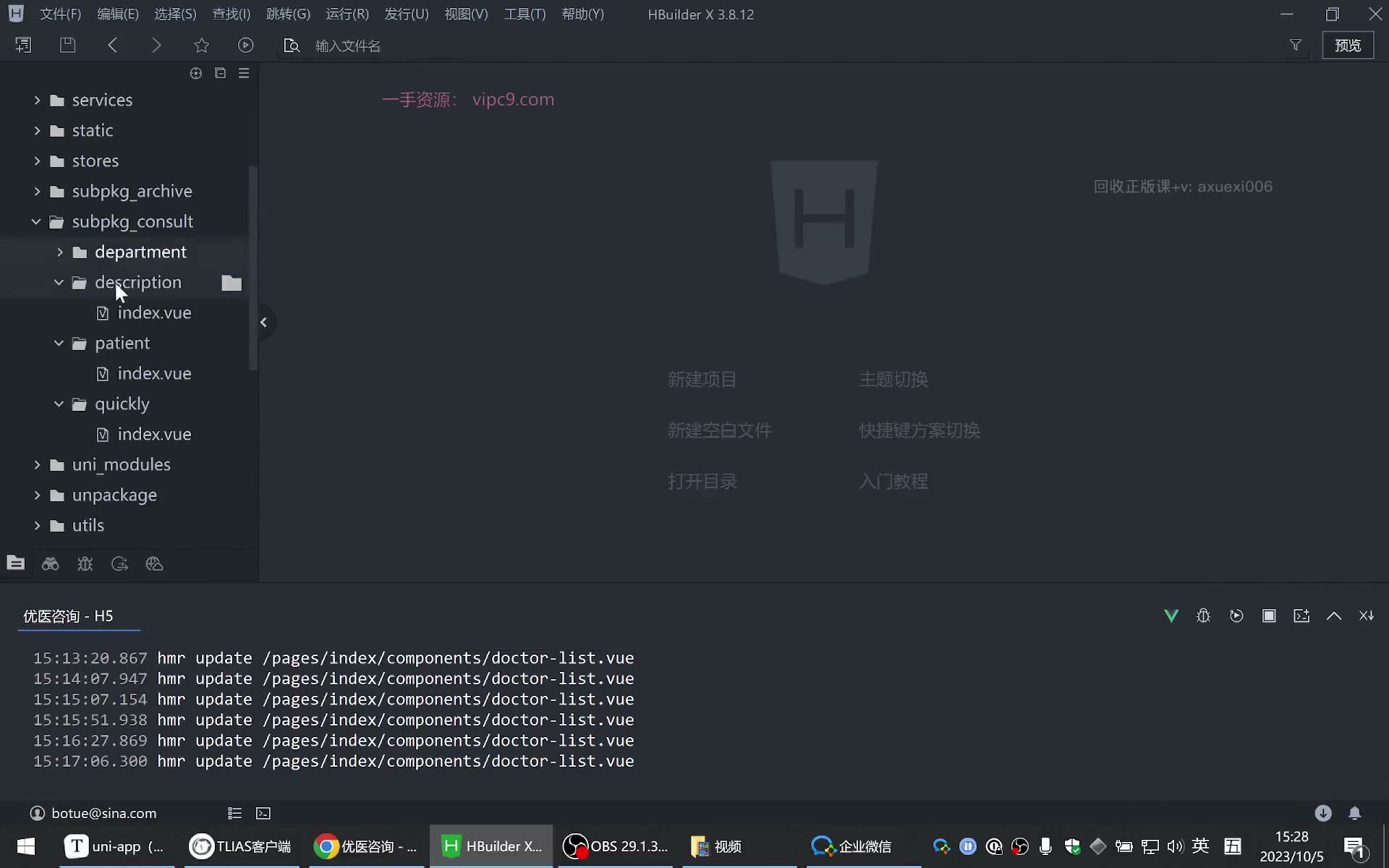Viewport: 1389px width, 868px height.
Task: Click the restart run icon in console
Action: click(1236, 616)
